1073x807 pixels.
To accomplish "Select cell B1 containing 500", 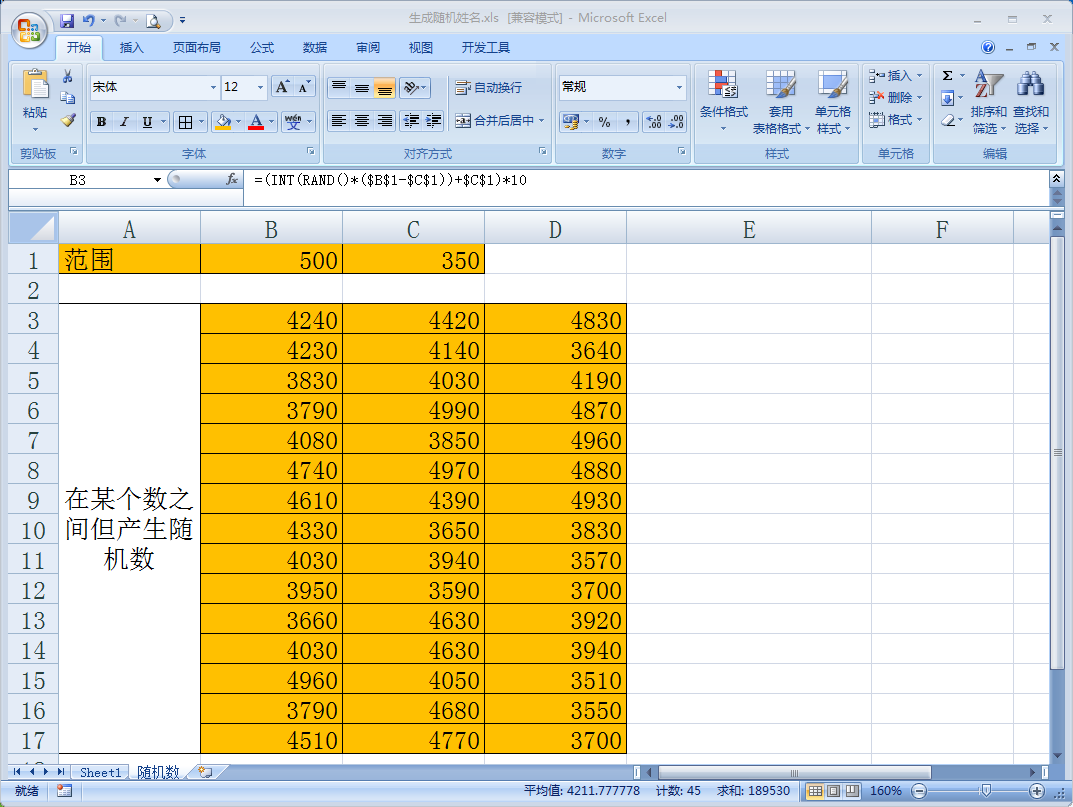I will (271, 260).
